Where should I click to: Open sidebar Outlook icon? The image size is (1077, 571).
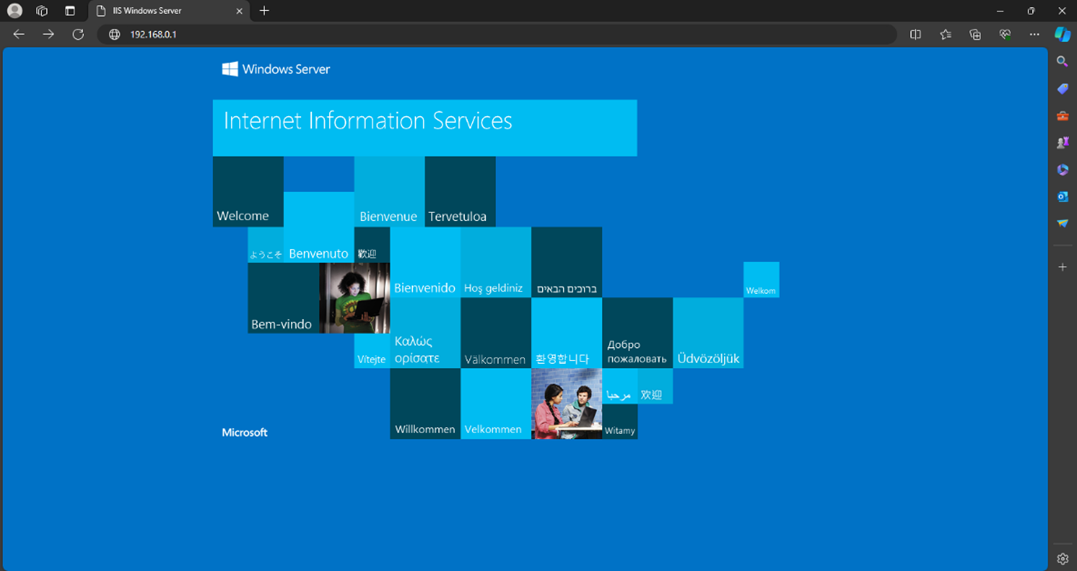point(1063,197)
